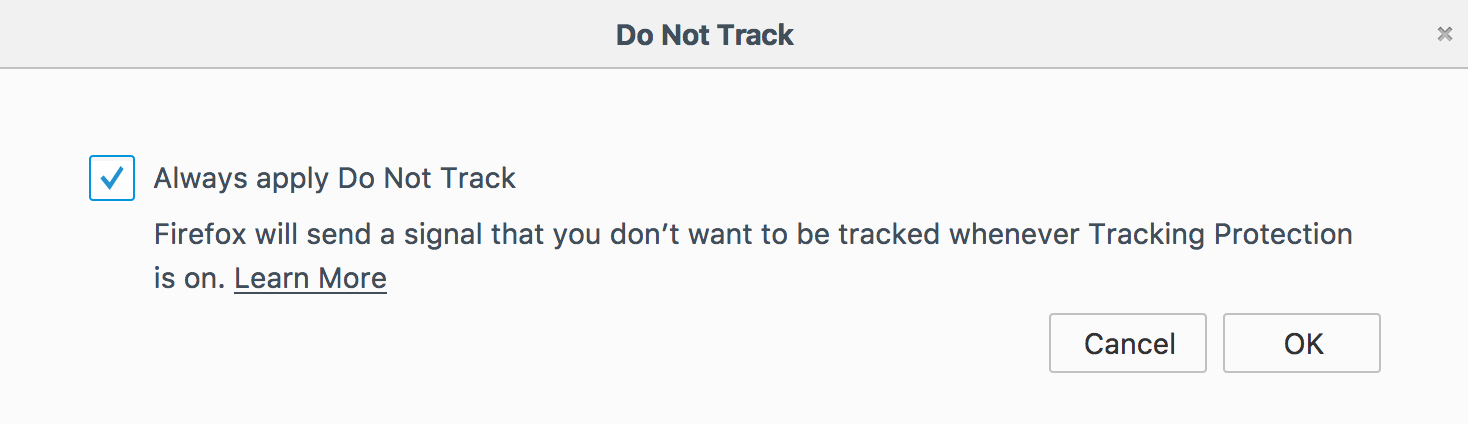Click the Do Not Track dialog title
This screenshot has width=1468, height=424.
pos(704,35)
